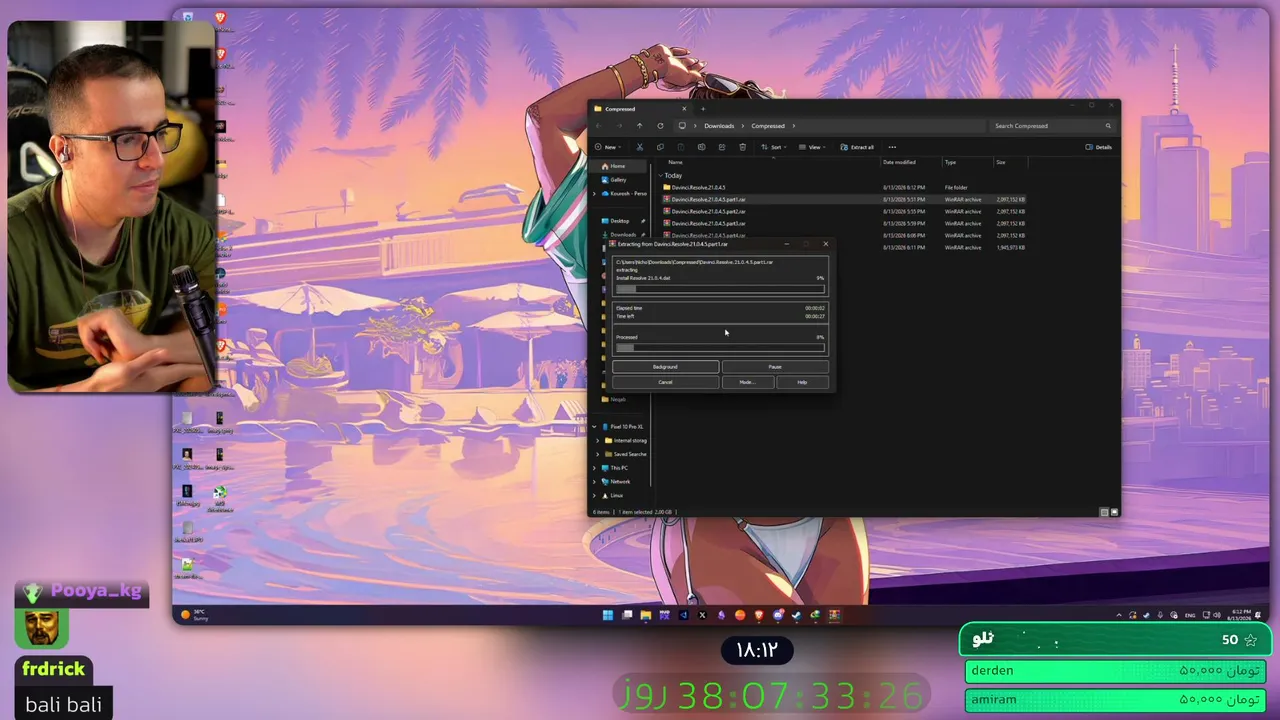Open the notification bell in system tray
1280x720 pixels.
pos(1259,615)
